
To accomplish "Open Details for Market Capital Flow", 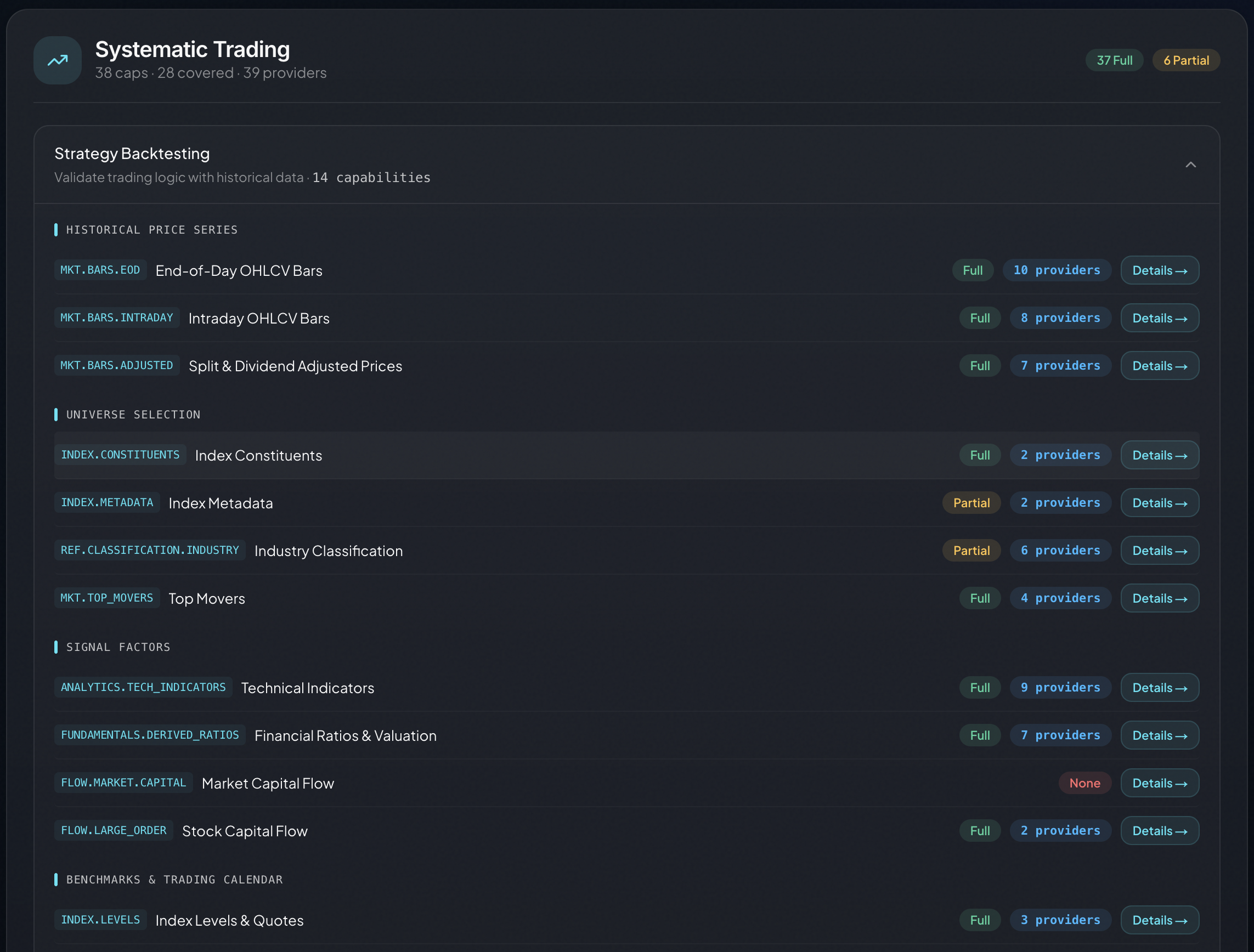I will click(1159, 783).
